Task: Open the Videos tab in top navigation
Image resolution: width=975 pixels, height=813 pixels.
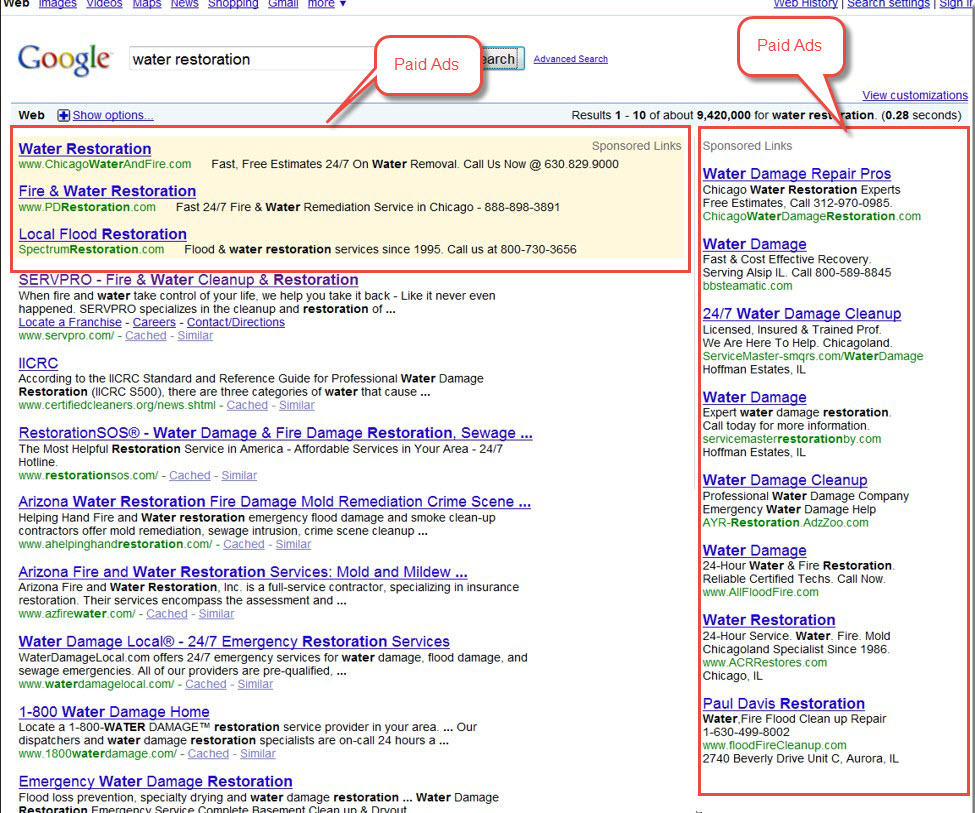Action: click(104, 4)
